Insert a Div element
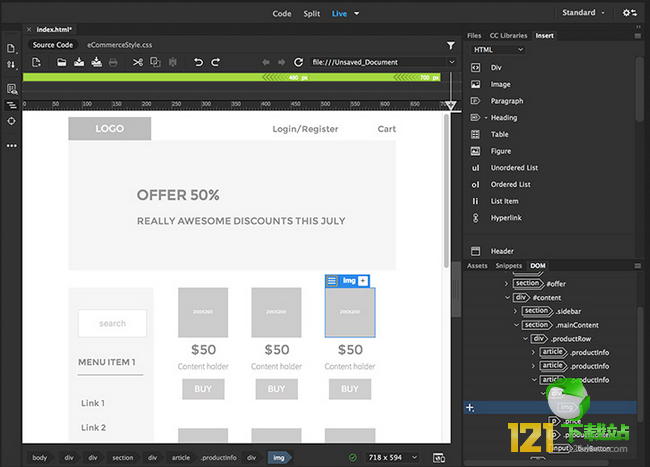The width and height of the screenshot is (650, 467). (x=496, y=68)
